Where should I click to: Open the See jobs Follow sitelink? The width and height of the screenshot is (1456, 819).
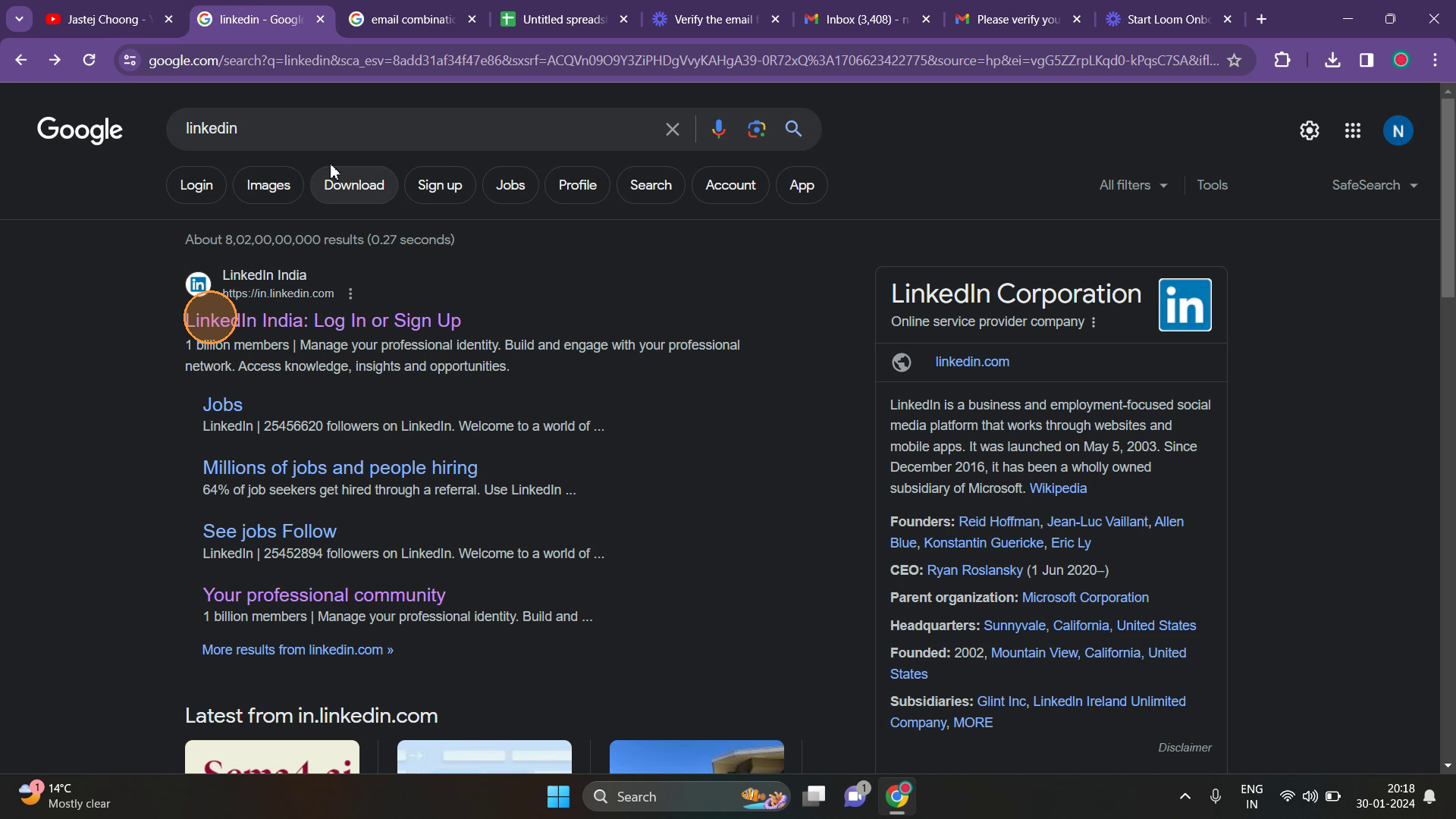tap(269, 532)
